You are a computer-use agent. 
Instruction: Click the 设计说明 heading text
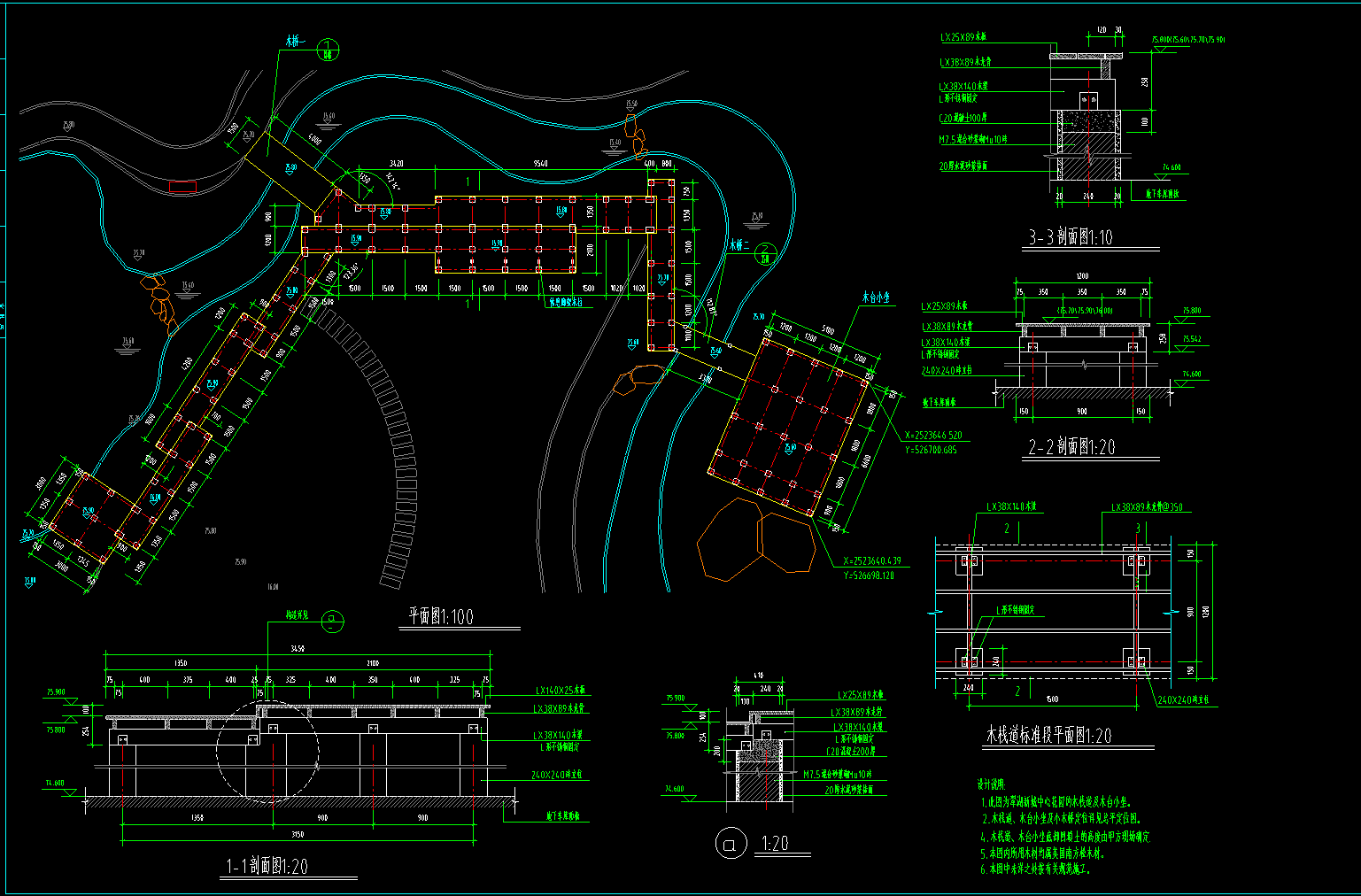(992, 784)
